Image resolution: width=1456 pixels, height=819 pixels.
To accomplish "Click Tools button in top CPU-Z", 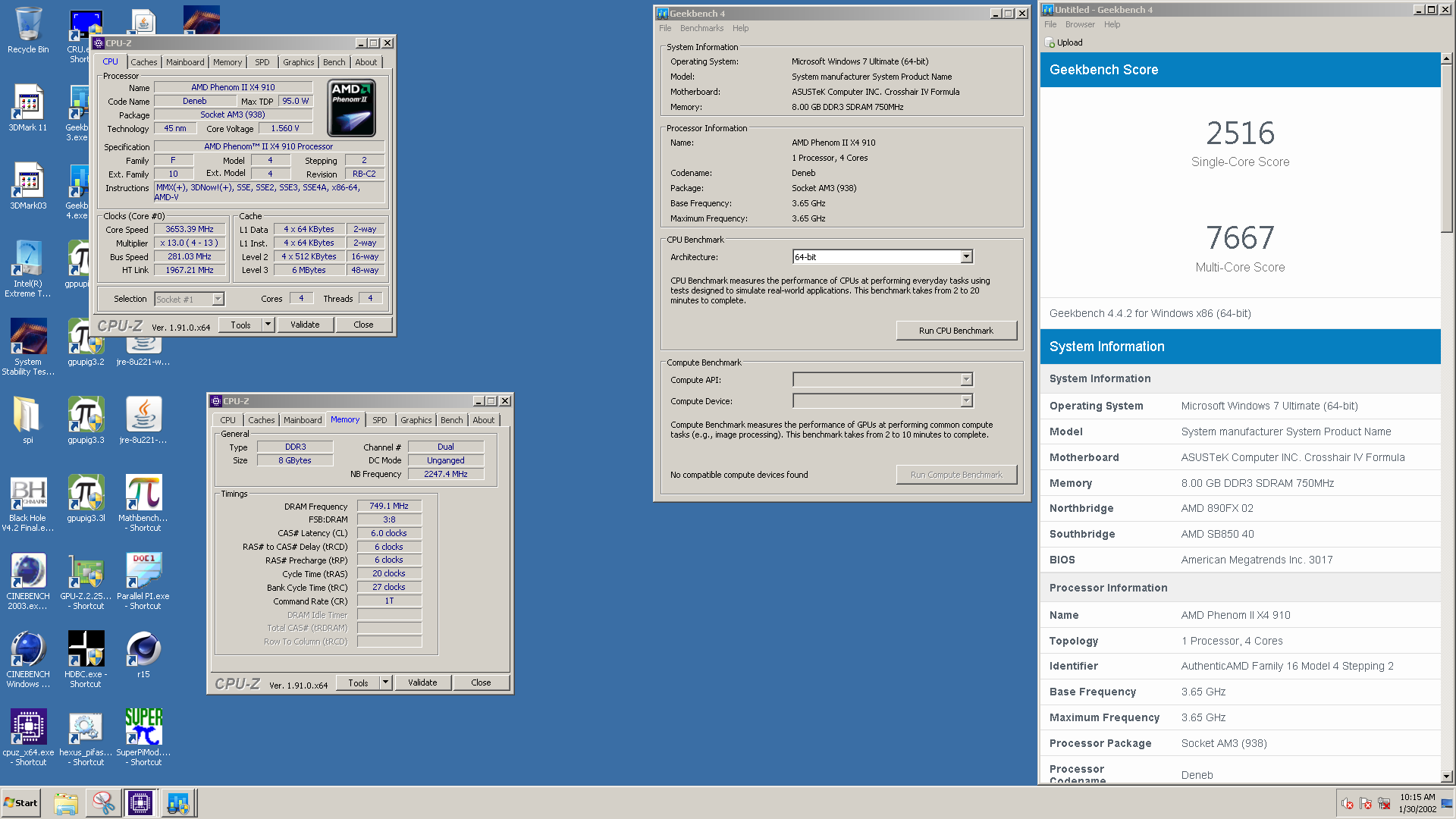I will [x=240, y=325].
